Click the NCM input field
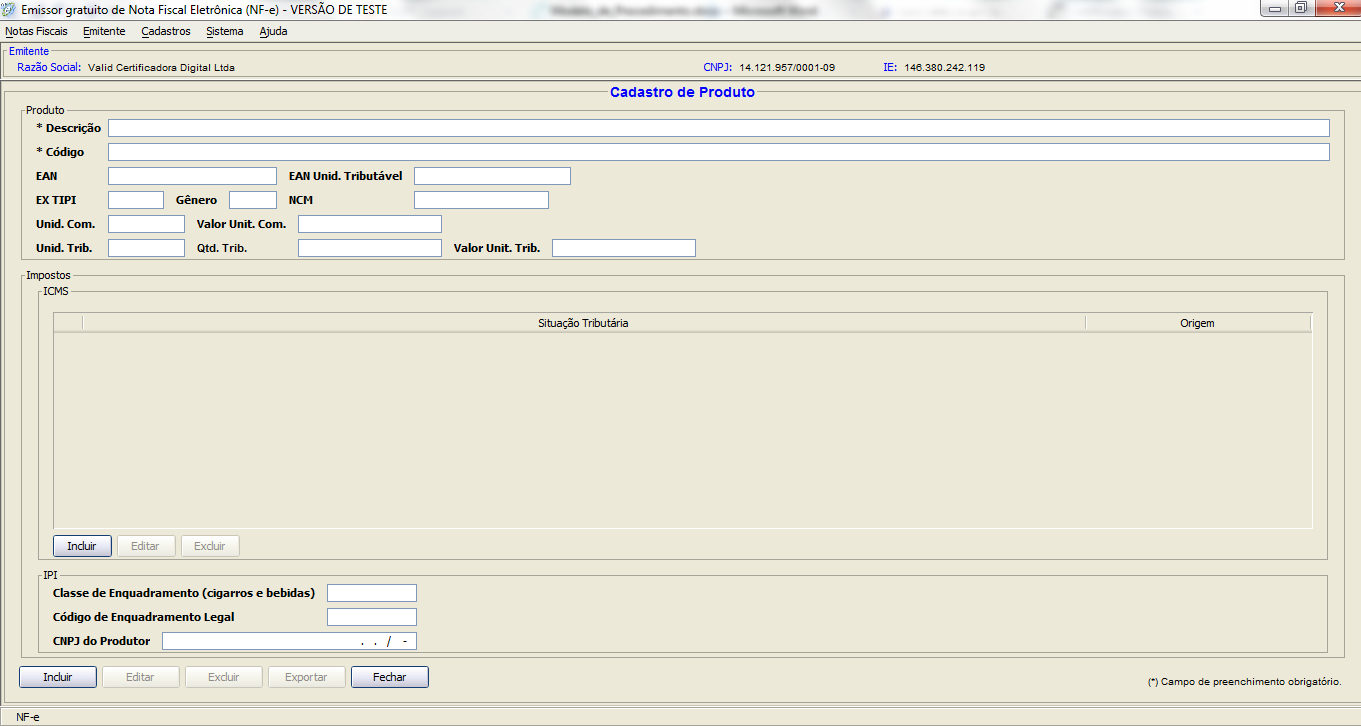The image size is (1361, 726). click(481, 200)
